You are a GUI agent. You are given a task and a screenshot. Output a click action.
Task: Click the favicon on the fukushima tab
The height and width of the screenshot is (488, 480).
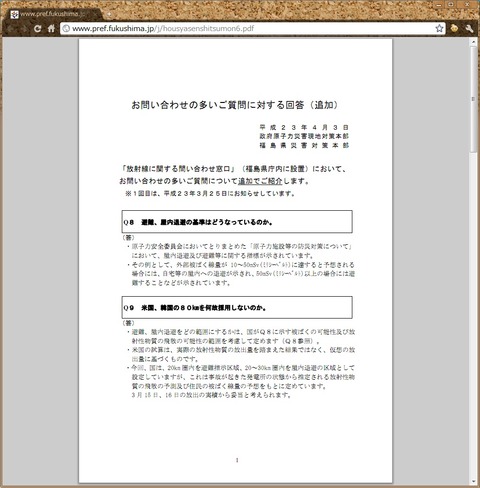pyautogui.click(x=14, y=14)
